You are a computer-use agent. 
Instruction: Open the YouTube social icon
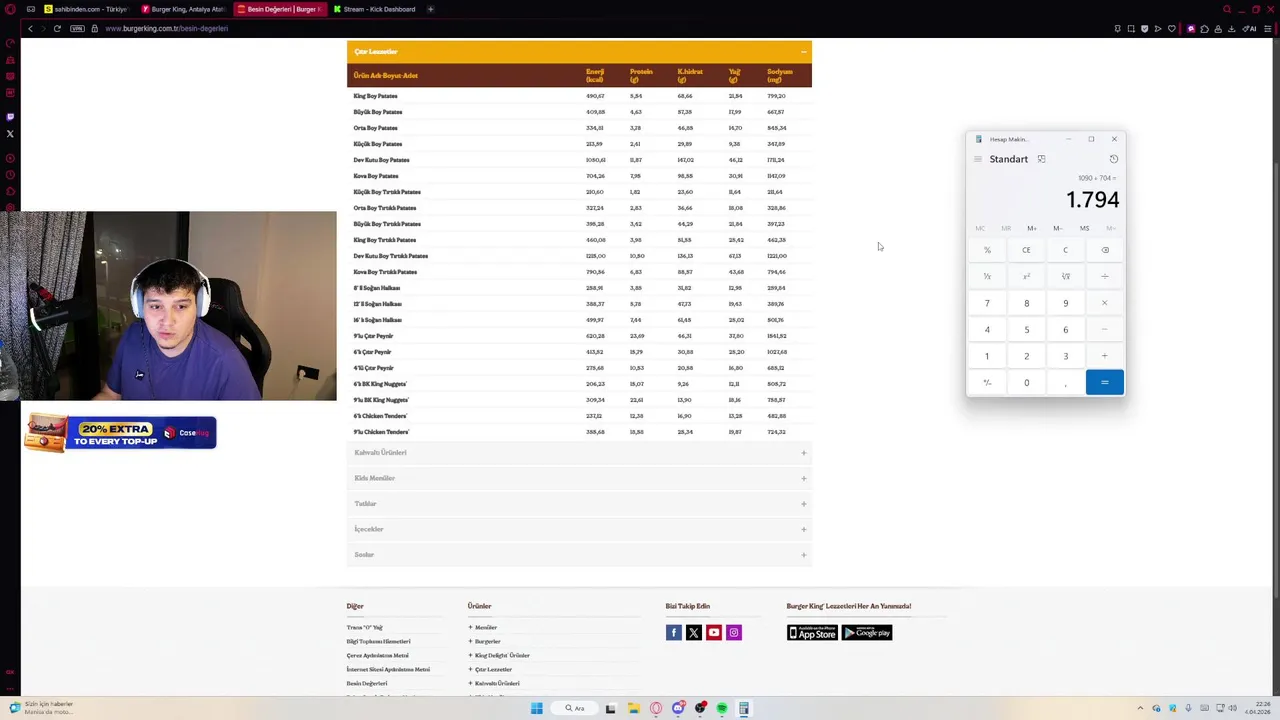(x=714, y=632)
